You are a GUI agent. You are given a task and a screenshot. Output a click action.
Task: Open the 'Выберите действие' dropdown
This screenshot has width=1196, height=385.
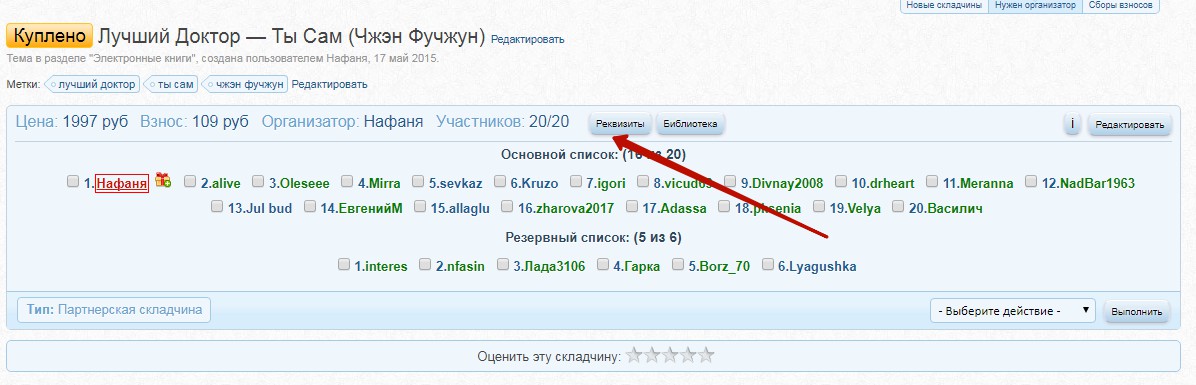coord(1012,311)
